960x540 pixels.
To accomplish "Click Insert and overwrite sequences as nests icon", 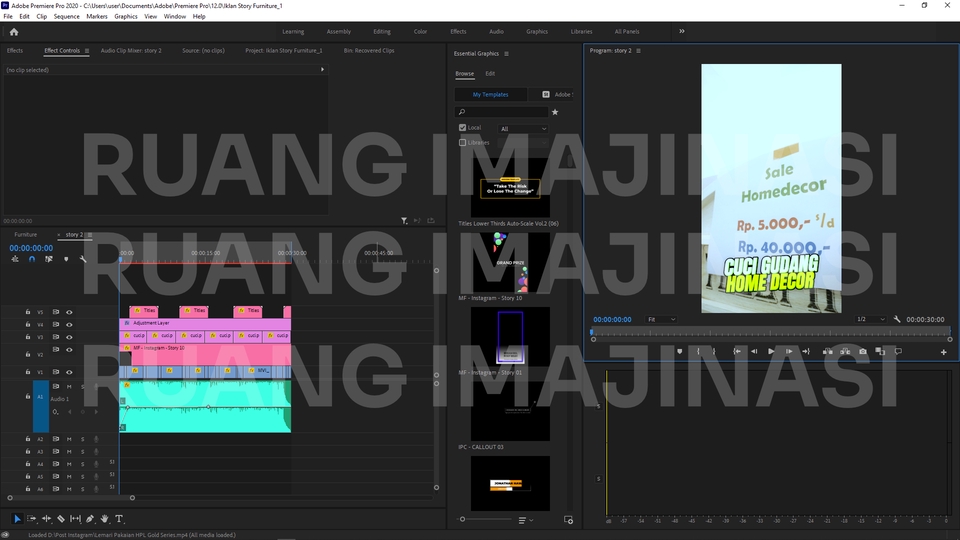I will (x=15, y=259).
